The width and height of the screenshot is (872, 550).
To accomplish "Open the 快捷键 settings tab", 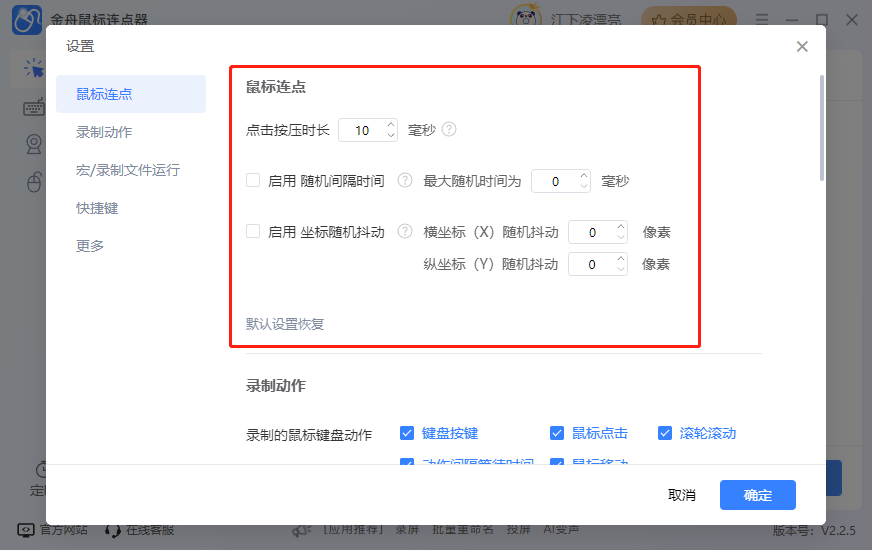I will [97, 208].
